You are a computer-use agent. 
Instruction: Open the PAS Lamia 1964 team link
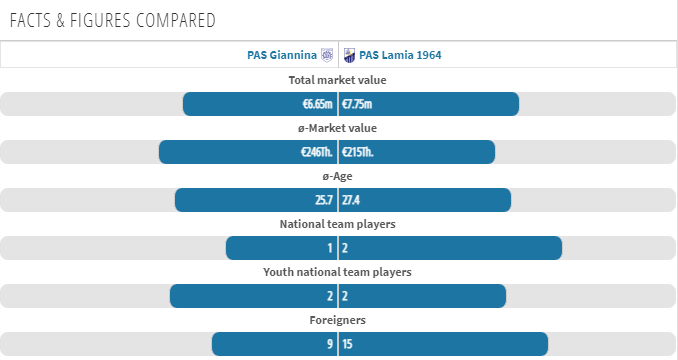click(x=400, y=55)
